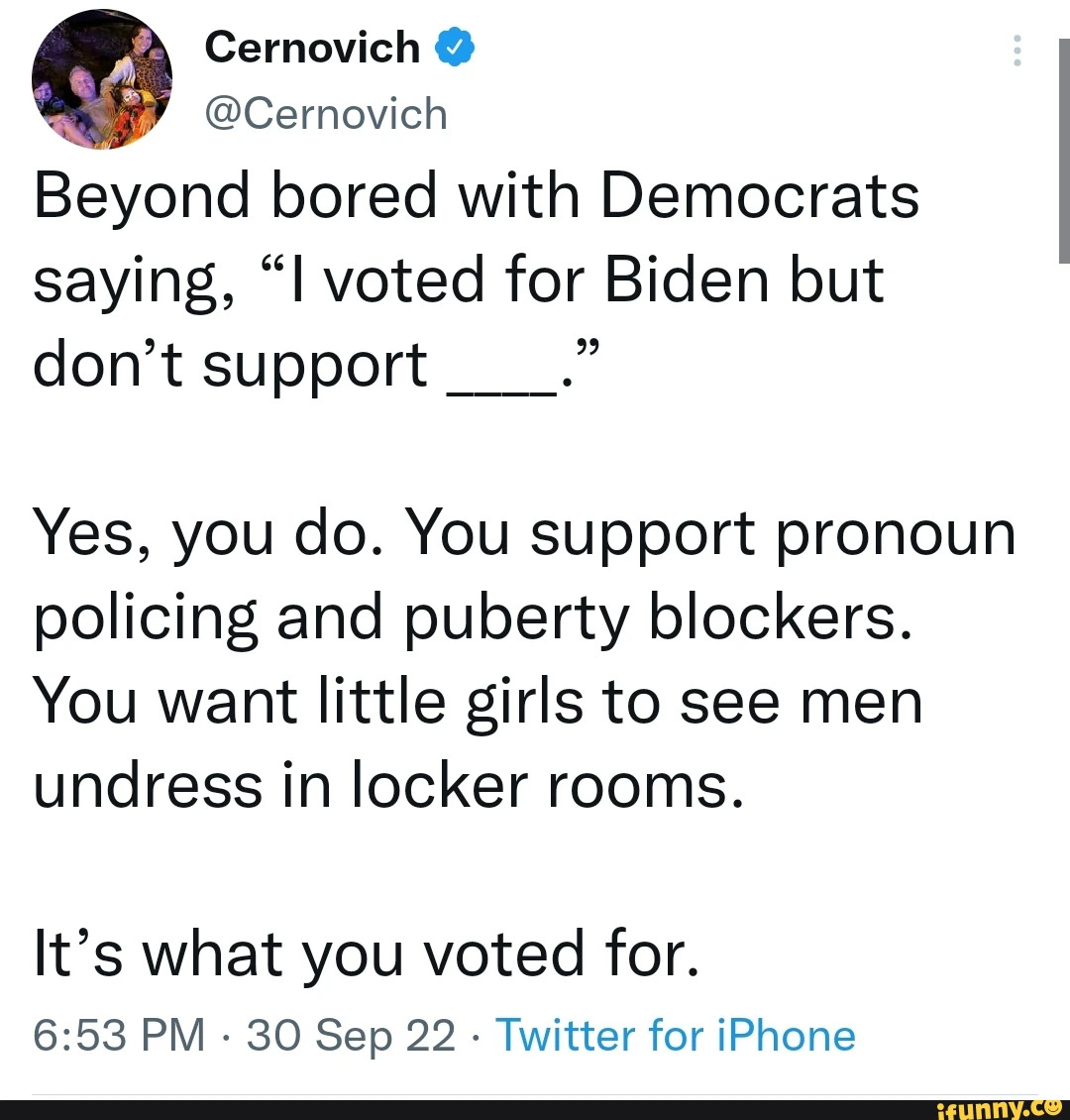Click the iFunny smiley face icon
The height and width of the screenshot is (1120, 1070).
point(1051,1106)
